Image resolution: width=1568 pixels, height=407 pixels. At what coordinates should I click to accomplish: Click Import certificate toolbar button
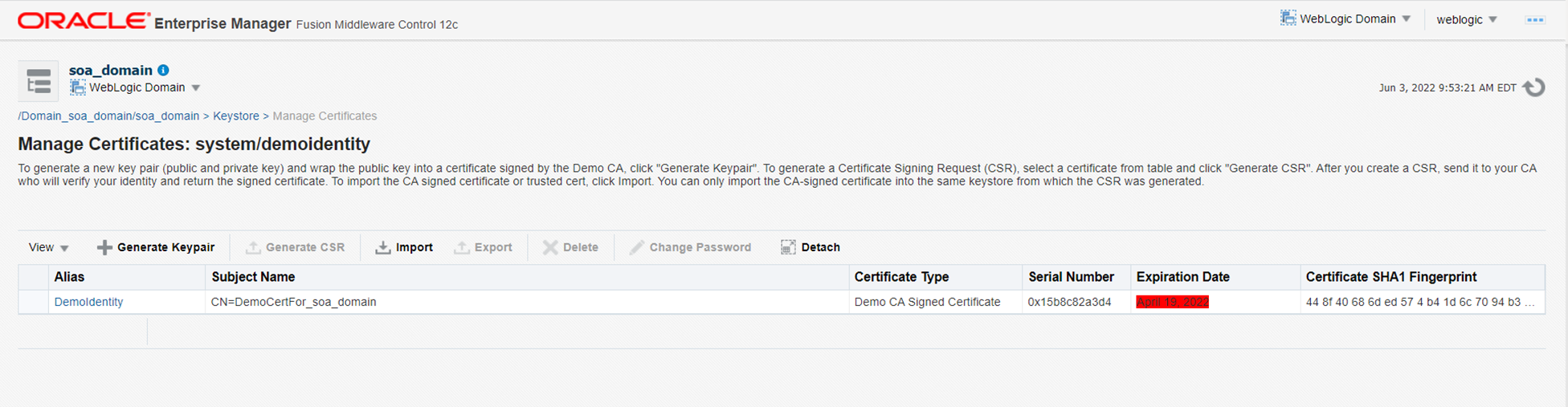click(x=404, y=247)
